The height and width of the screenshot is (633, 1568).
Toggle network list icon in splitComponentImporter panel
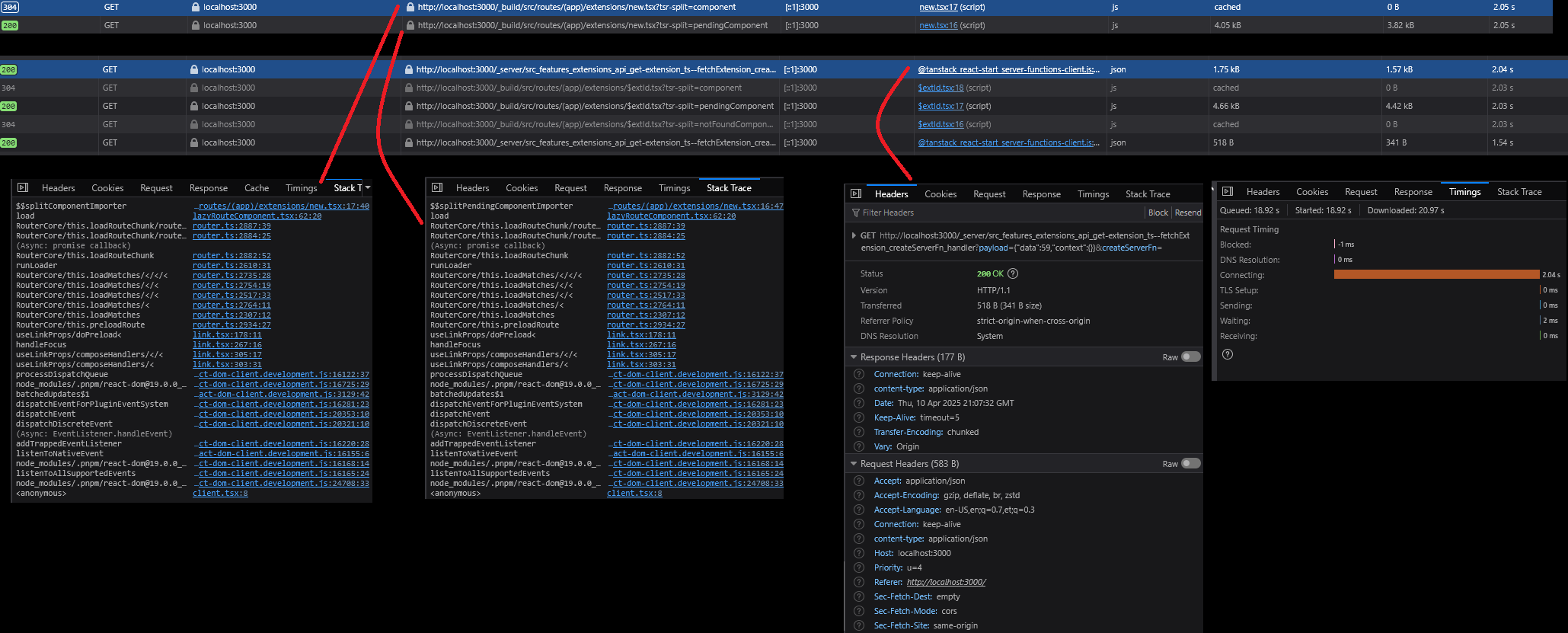click(x=23, y=187)
